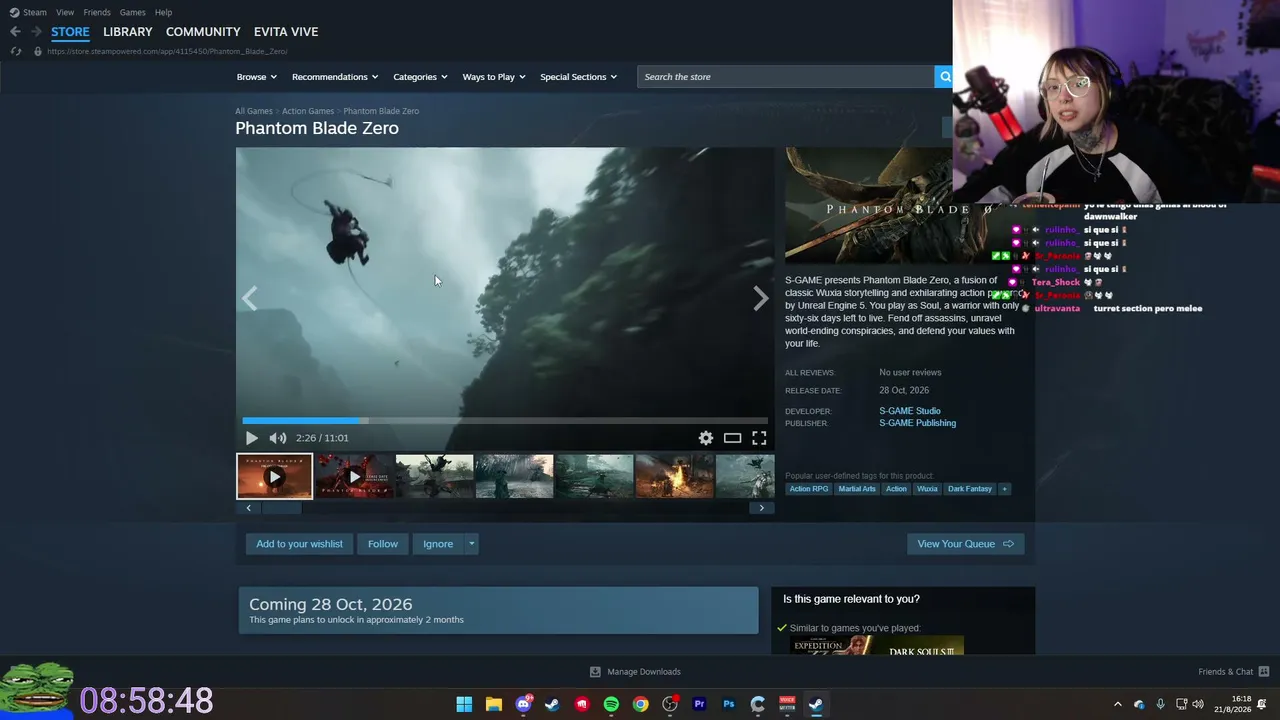Open the taskbar microphone indicator
The image size is (1280, 720).
(x=1160, y=704)
